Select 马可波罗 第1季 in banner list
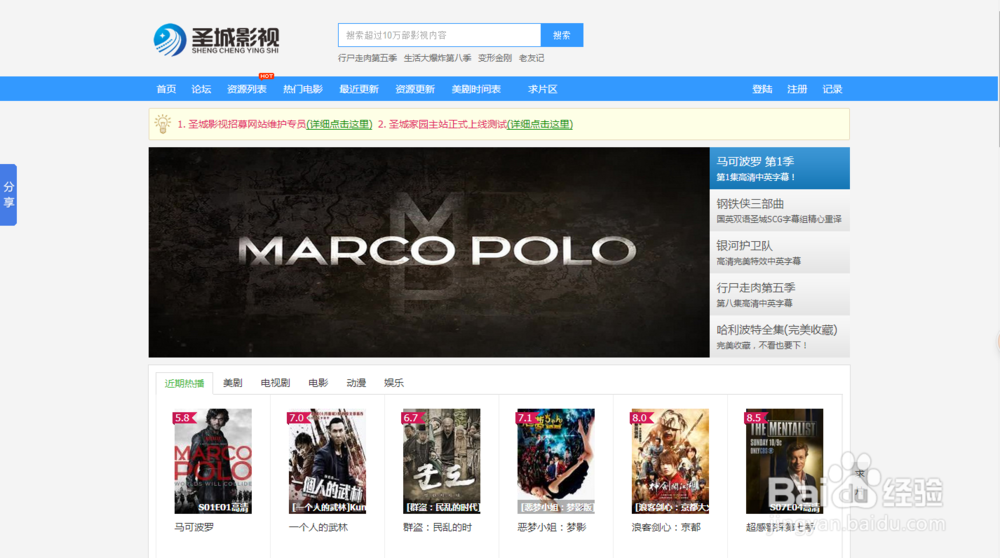 780,168
